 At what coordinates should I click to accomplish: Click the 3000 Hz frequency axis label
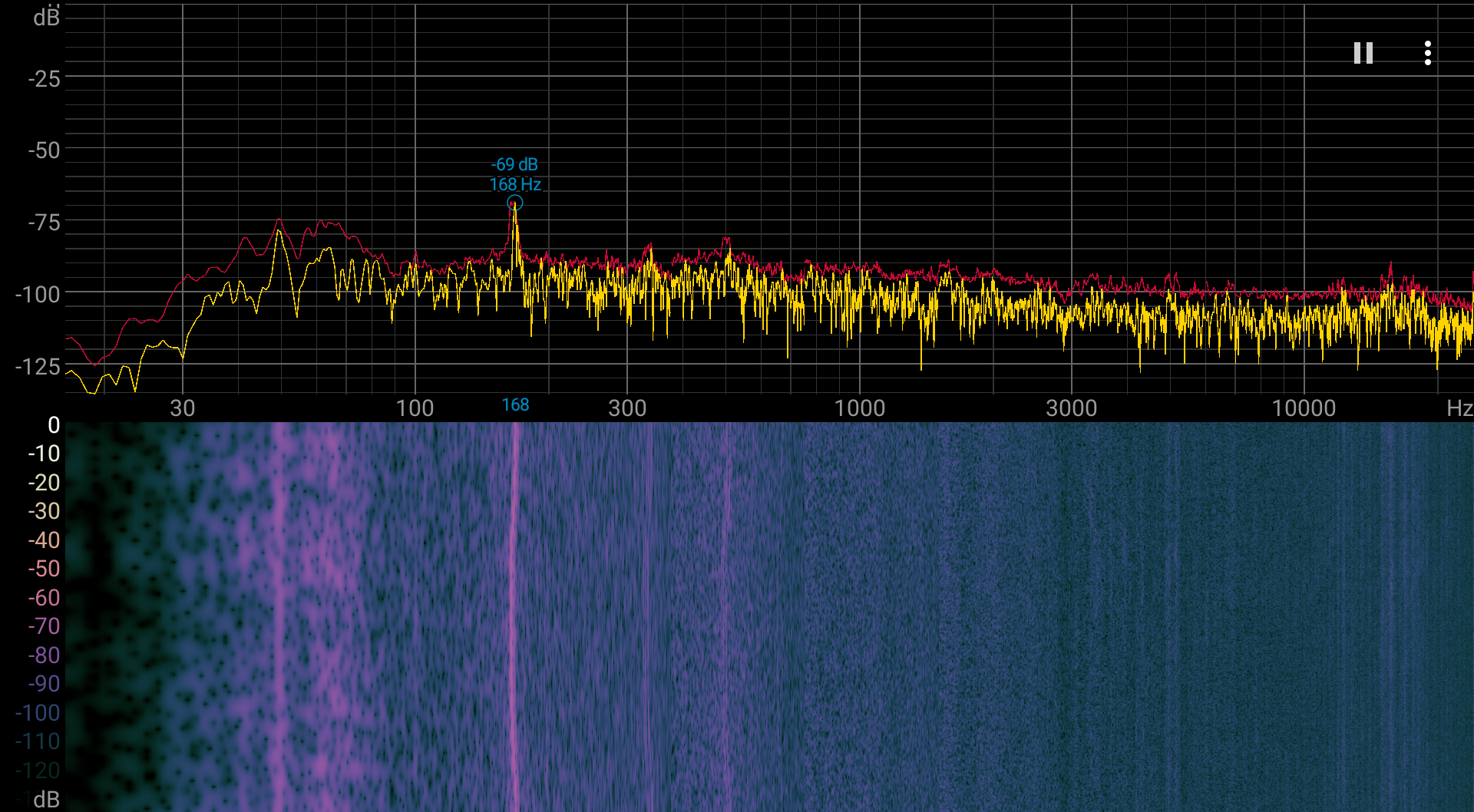coord(1072,408)
